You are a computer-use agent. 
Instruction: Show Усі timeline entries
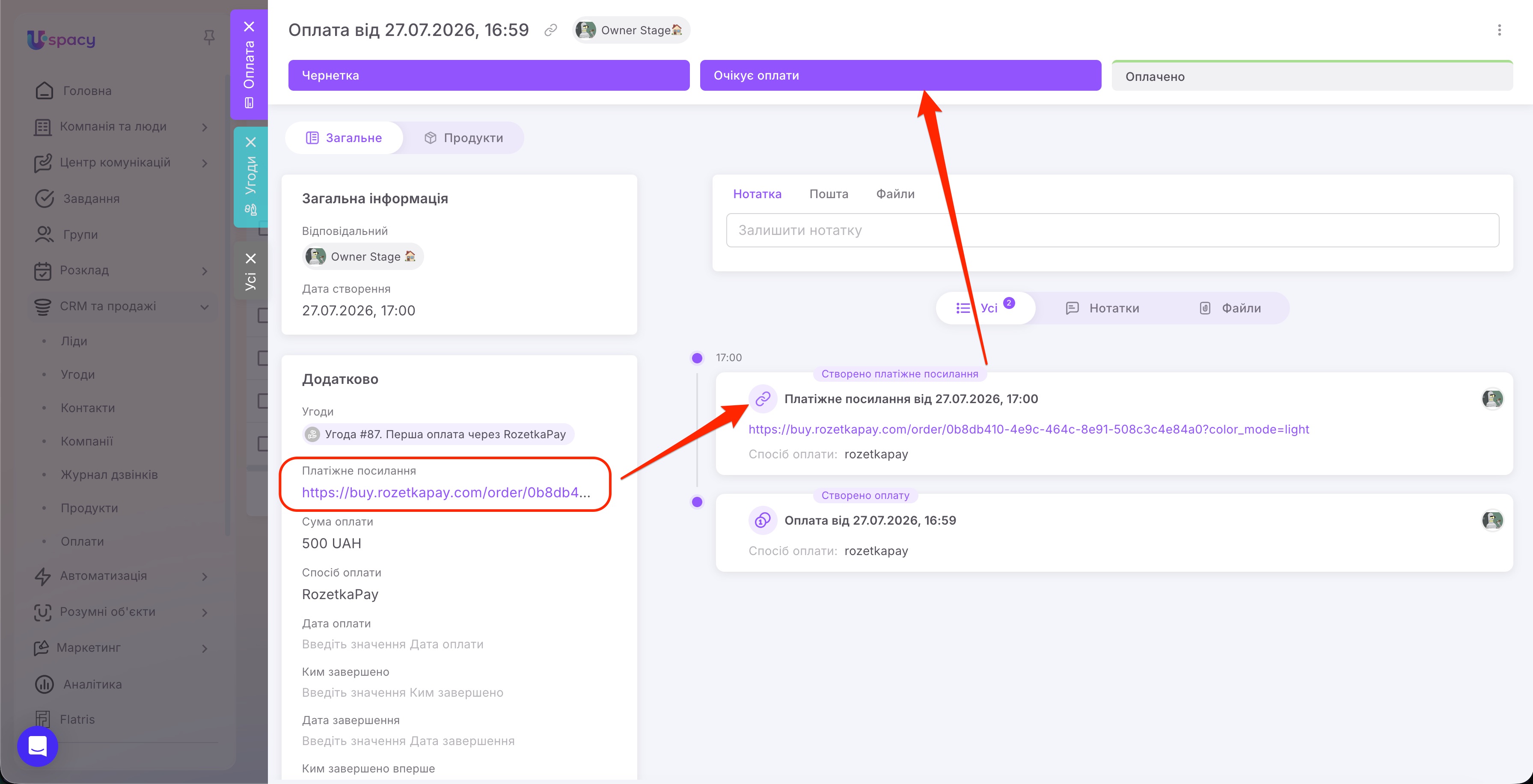986,309
